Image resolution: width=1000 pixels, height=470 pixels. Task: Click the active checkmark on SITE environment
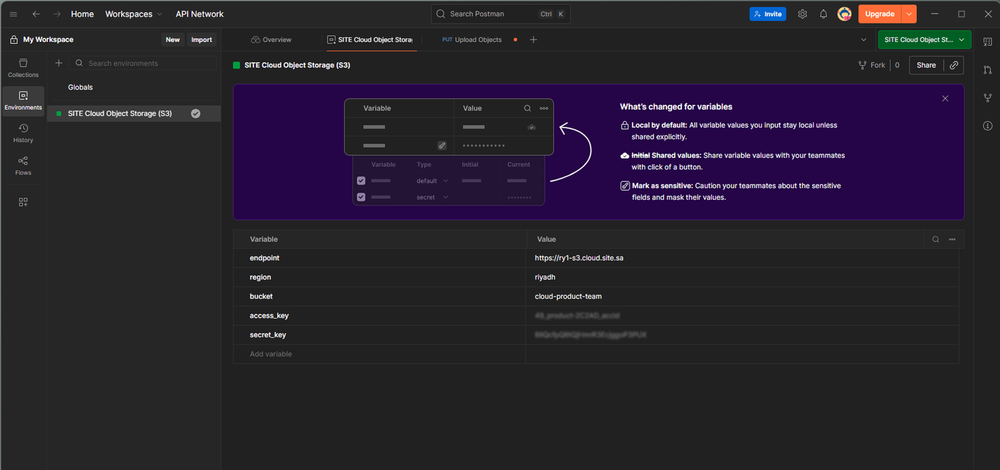coord(196,114)
